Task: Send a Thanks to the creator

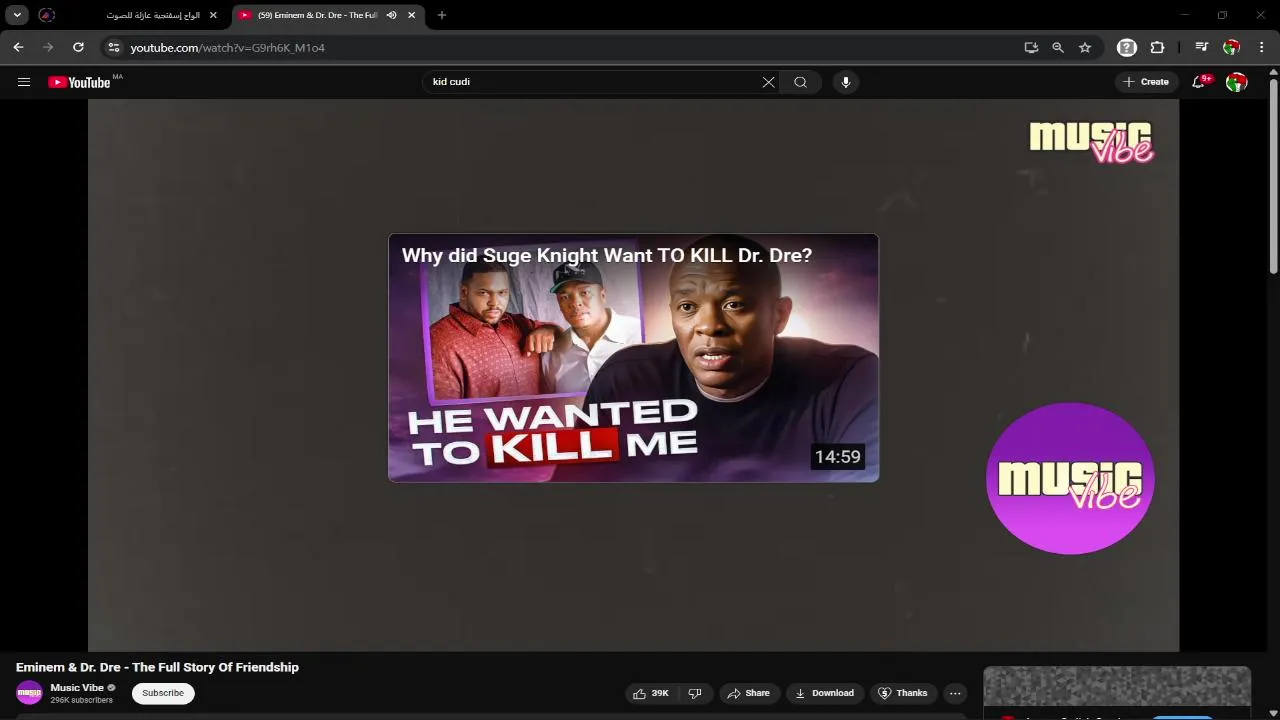Action: (903, 693)
